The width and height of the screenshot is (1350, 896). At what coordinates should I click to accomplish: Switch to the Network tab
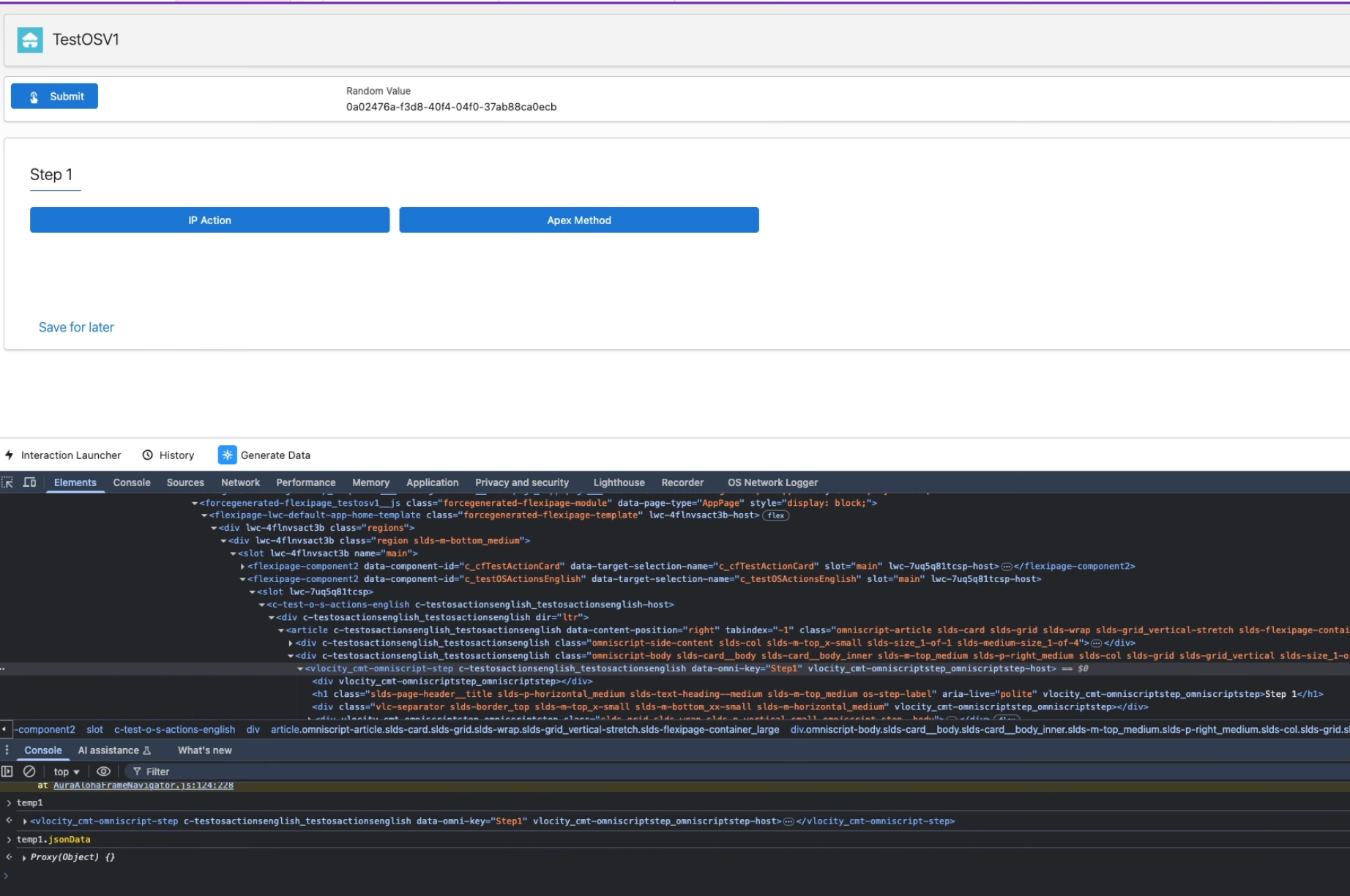point(240,482)
